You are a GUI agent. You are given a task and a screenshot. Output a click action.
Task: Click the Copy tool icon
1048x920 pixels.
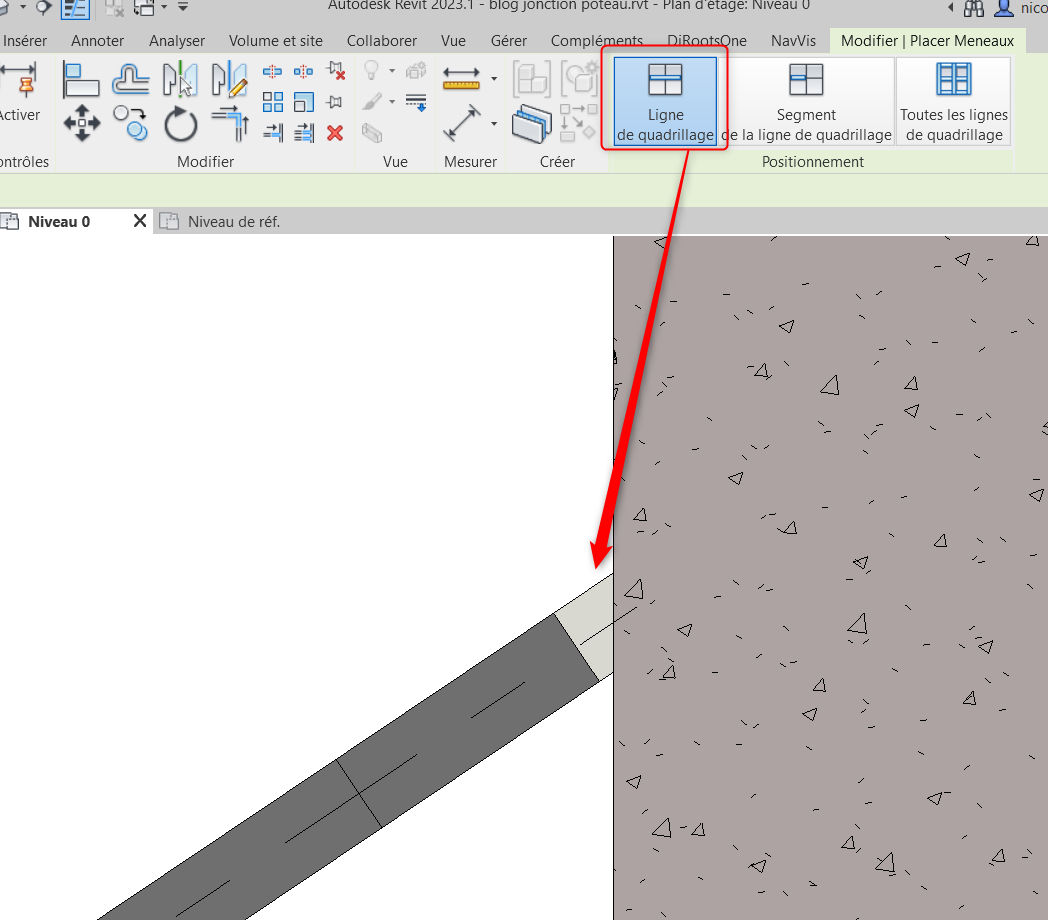pyautogui.click(x=130, y=124)
